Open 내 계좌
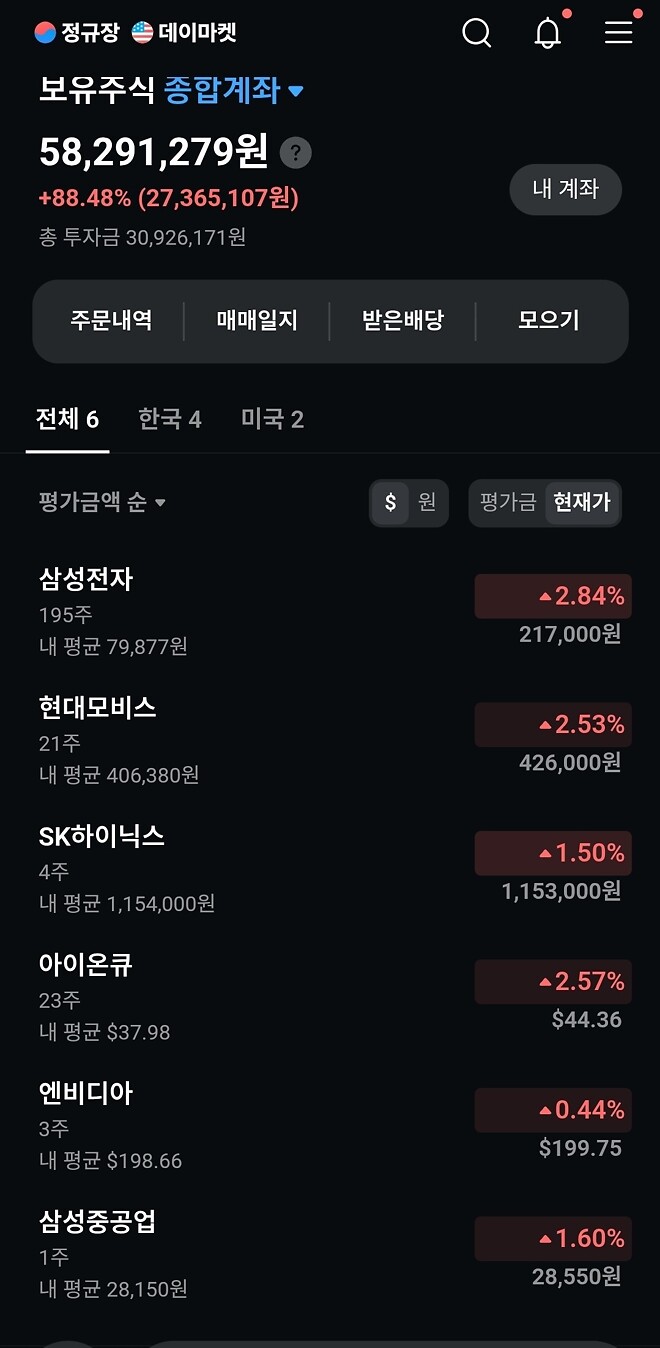Viewport: 660px width, 1348px height. point(565,190)
